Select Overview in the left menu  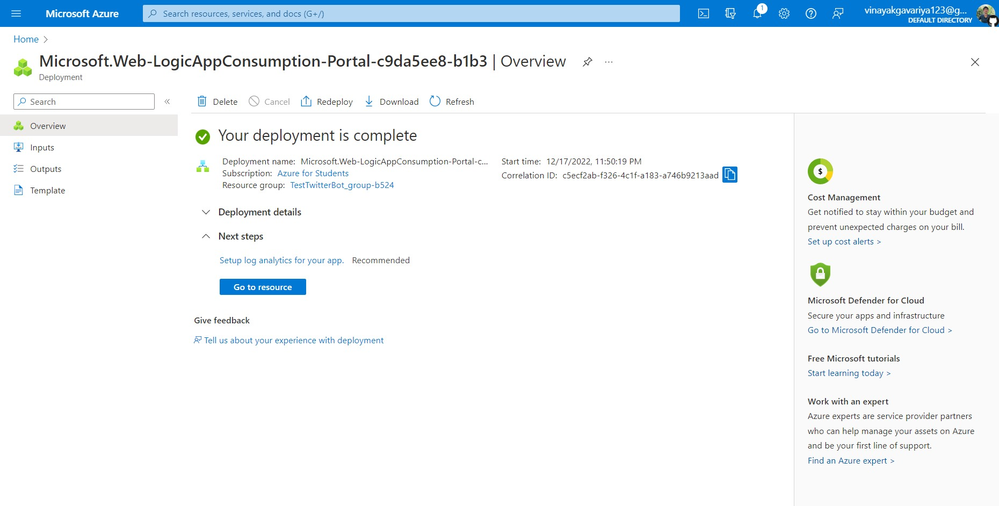click(x=89, y=126)
